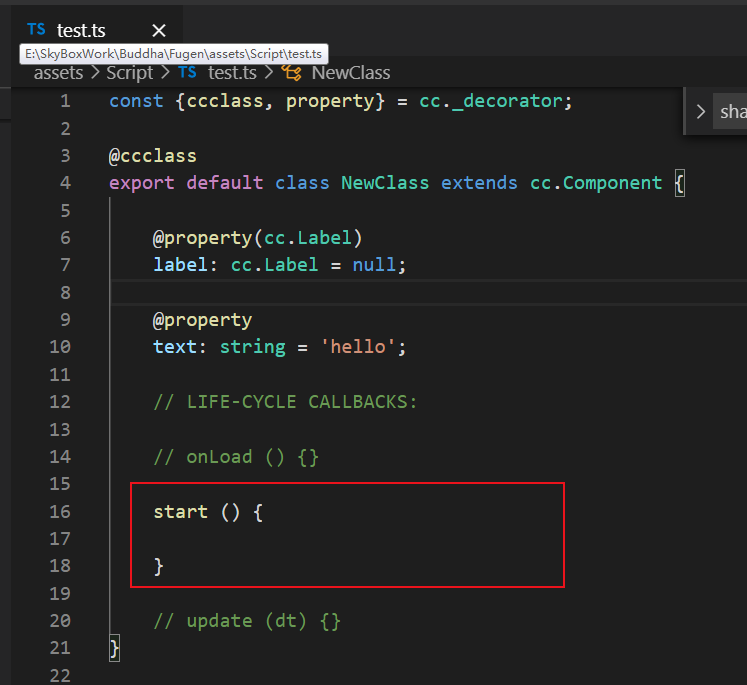Close the test.ts editor tab
747x685 pixels.
(159, 30)
